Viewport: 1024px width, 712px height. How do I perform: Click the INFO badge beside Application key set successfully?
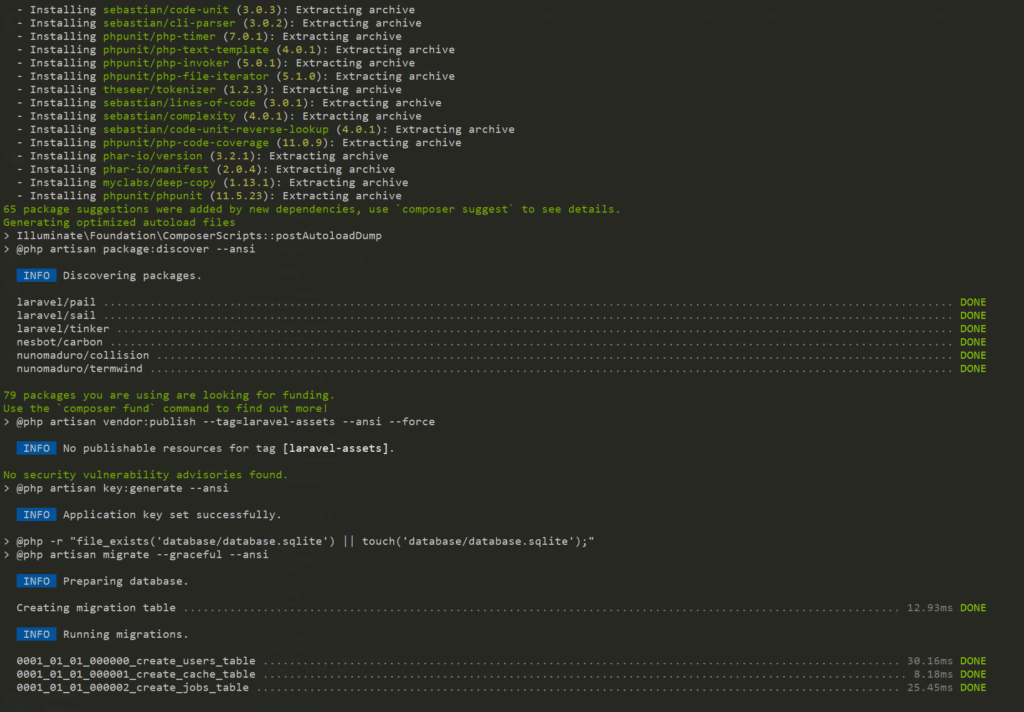pyautogui.click(x=36, y=515)
